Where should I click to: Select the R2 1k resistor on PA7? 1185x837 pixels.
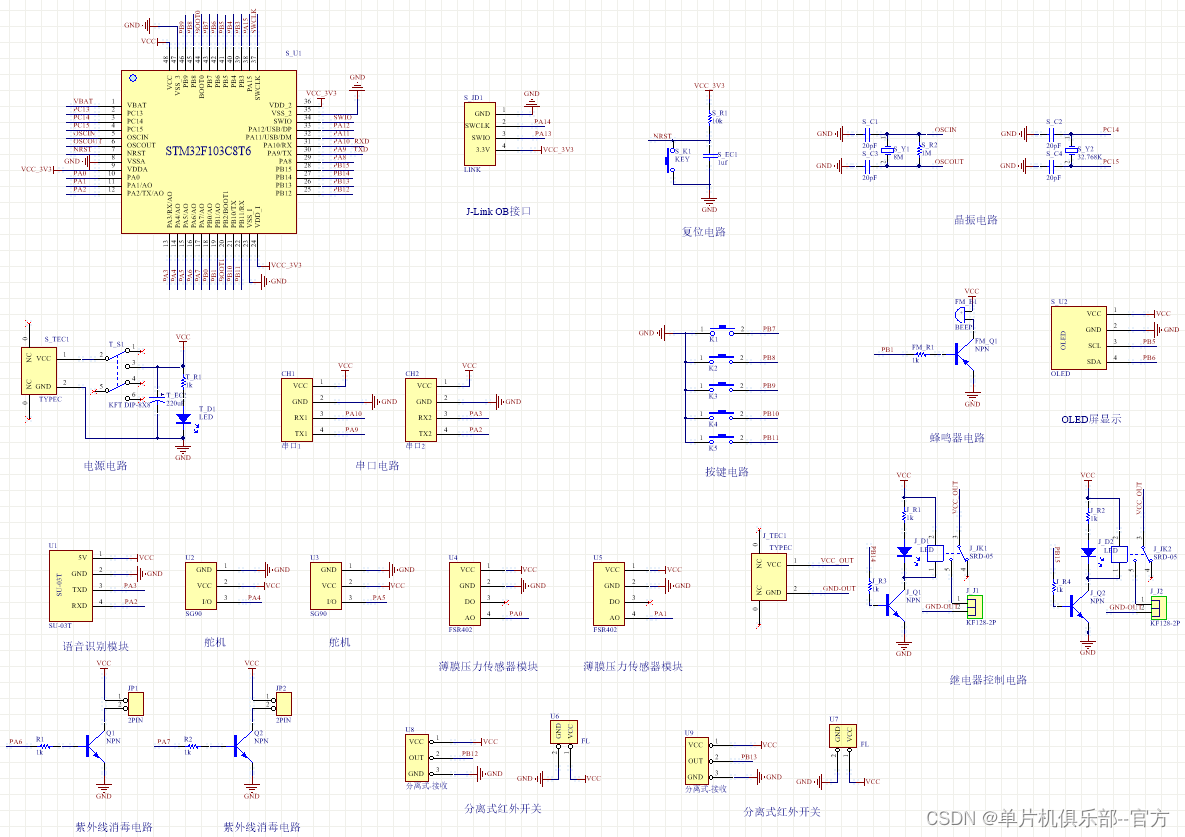(192, 746)
